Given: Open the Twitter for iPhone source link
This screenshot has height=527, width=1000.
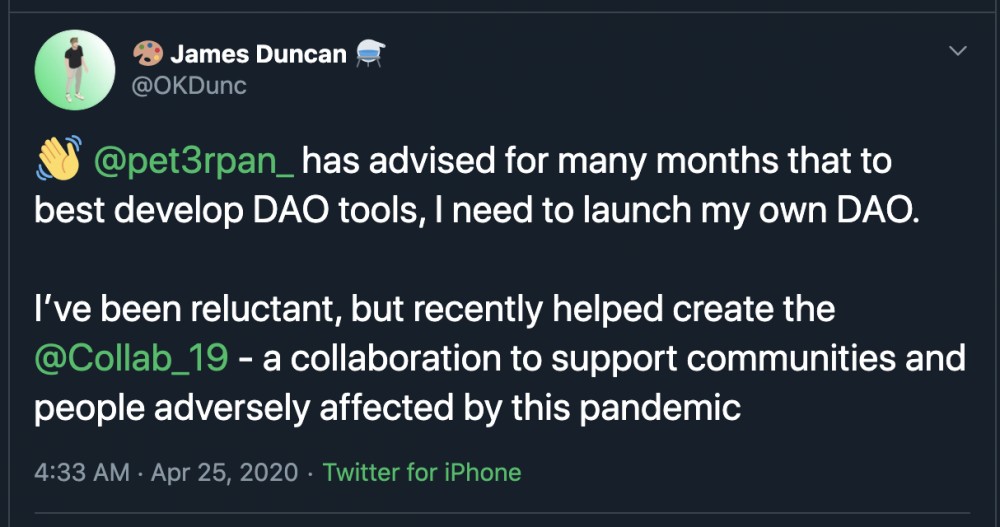Looking at the screenshot, I should point(421,471).
